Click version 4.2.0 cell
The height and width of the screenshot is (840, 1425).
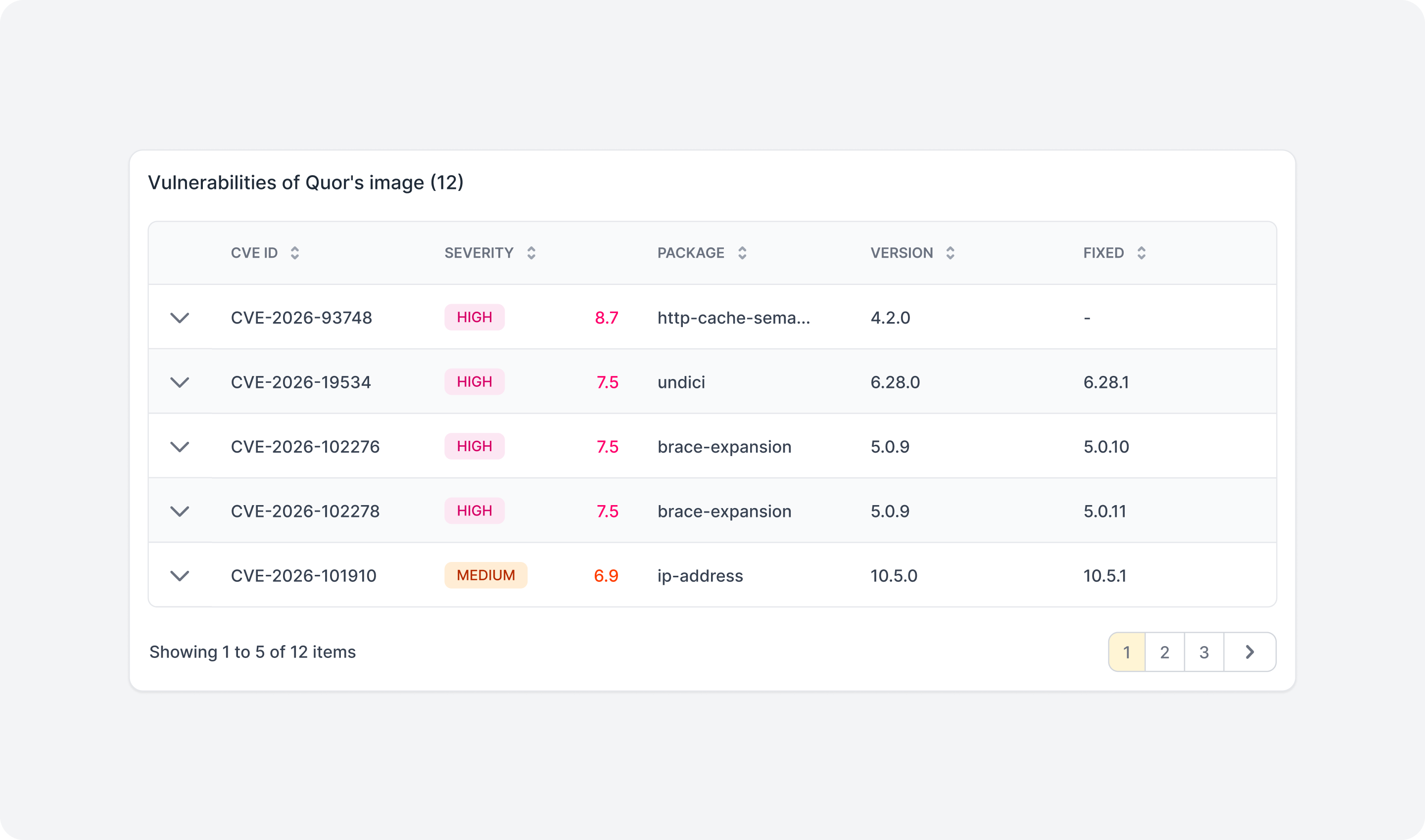pos(891,318)
